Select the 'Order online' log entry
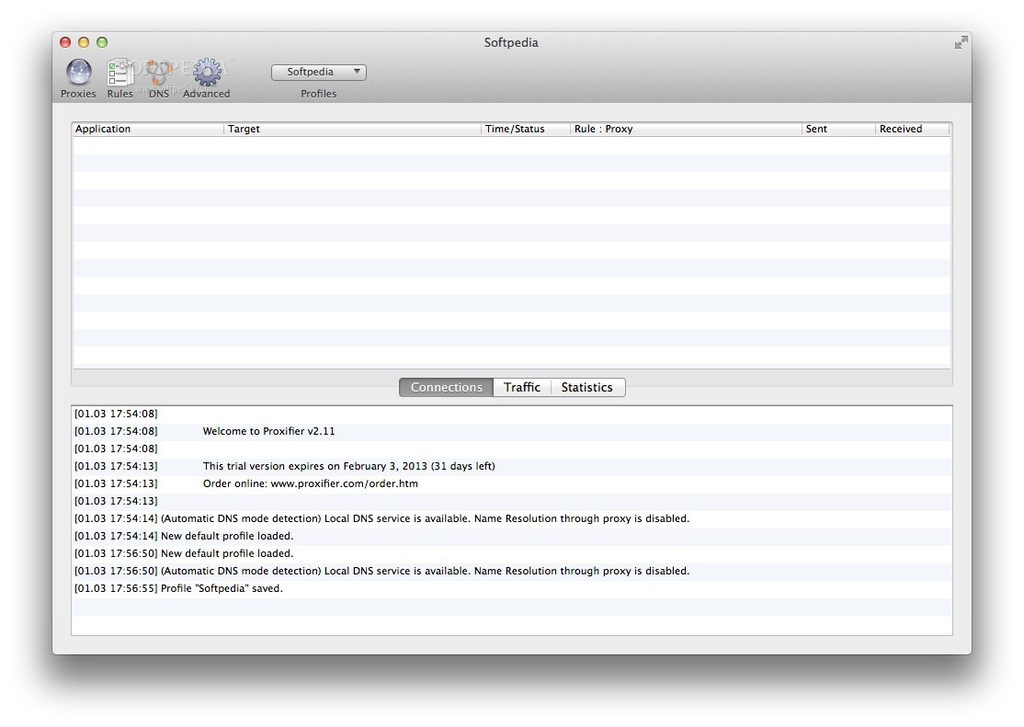This screenshot has height=727, width=1024. [x=310, y=484]
